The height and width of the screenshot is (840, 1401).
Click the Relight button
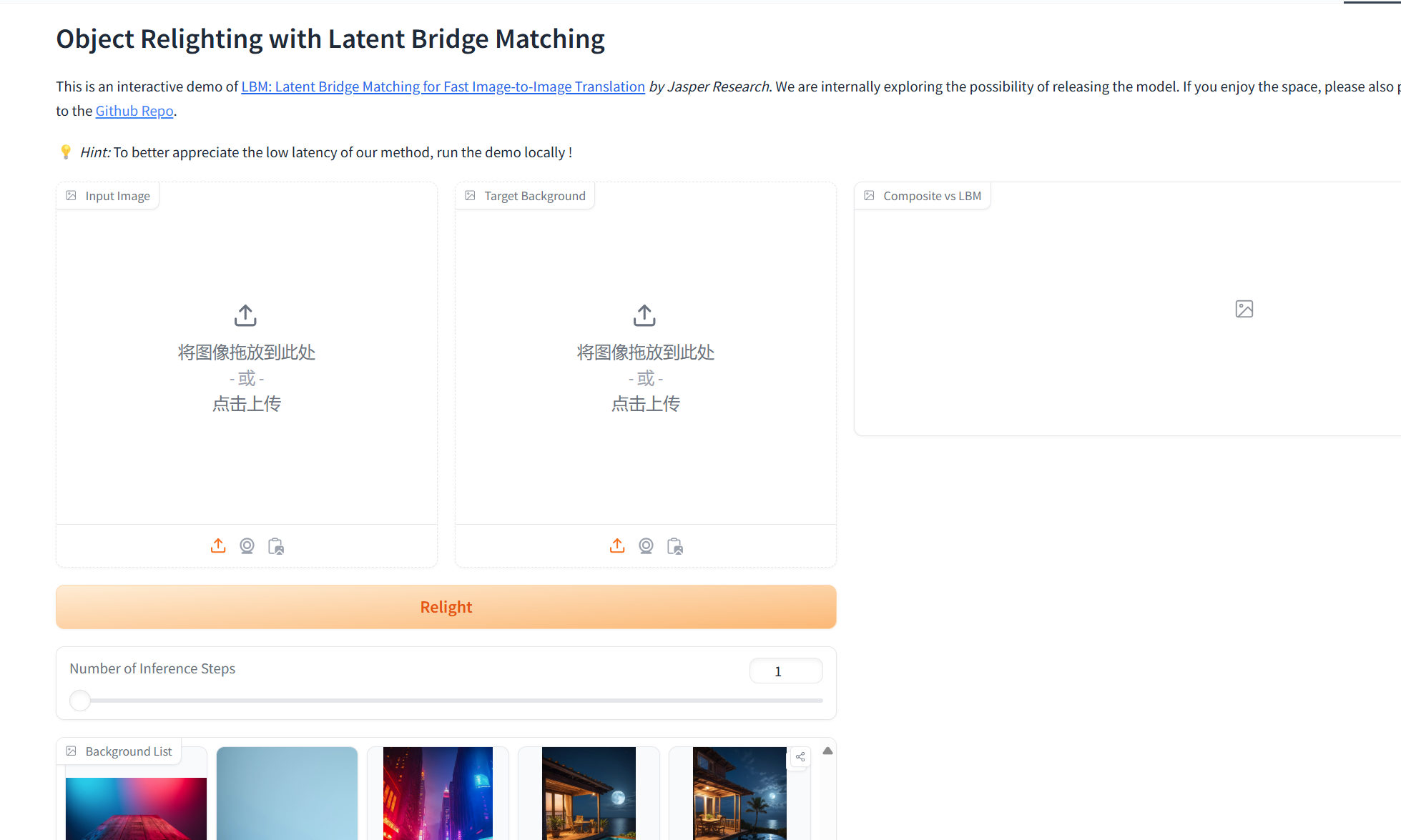coord(446,607)
